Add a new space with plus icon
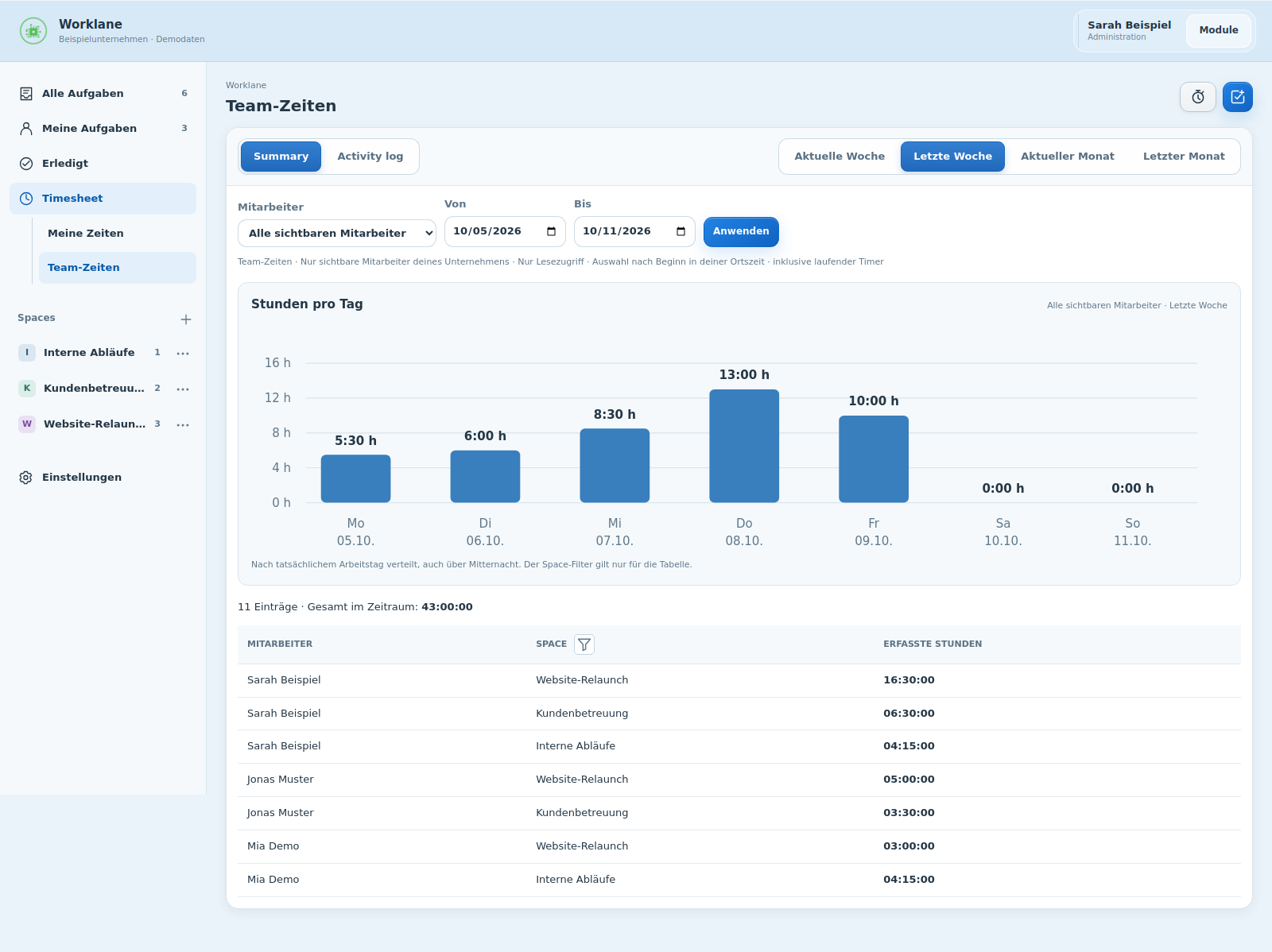The image size is (1272, 952). click(x=186, y=319)
